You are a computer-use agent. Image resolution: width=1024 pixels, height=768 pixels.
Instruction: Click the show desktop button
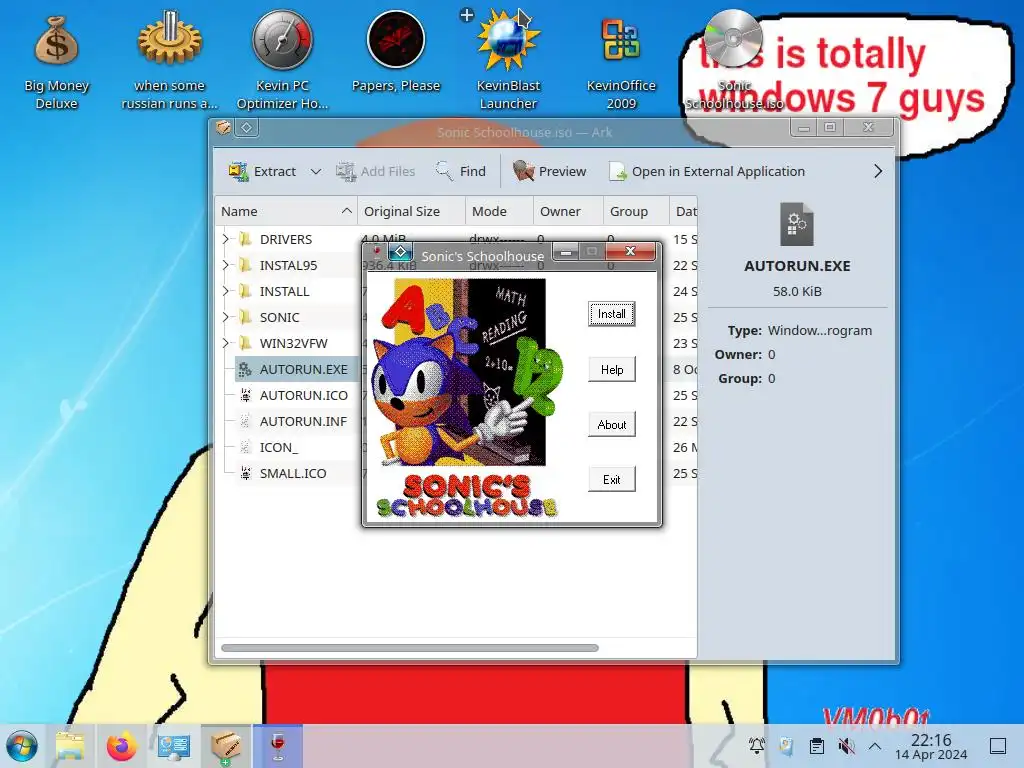998,746
